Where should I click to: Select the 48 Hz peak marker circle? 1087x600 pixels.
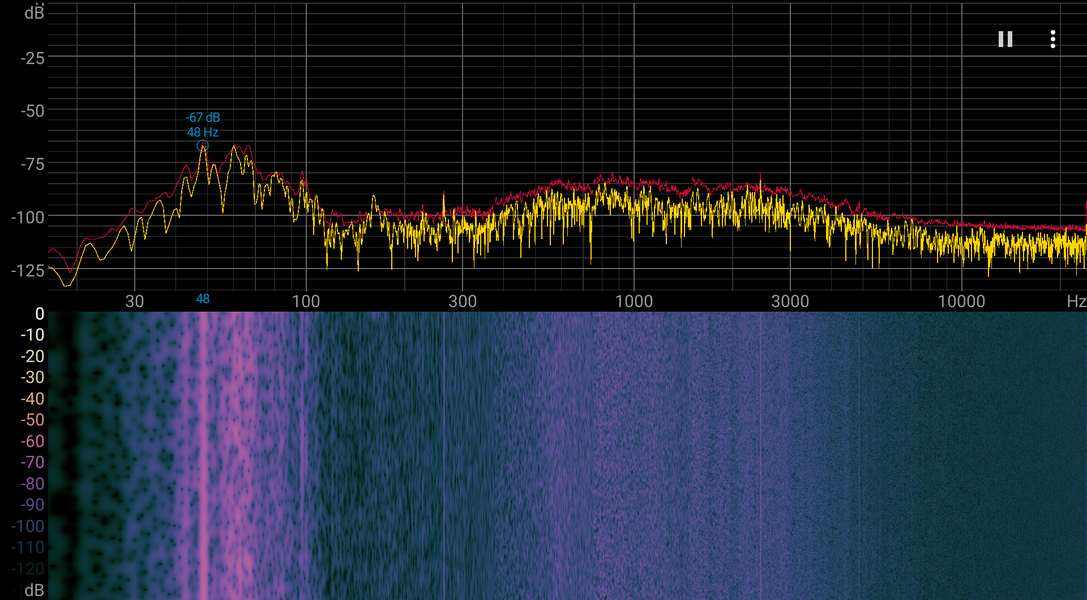[202, 145]
